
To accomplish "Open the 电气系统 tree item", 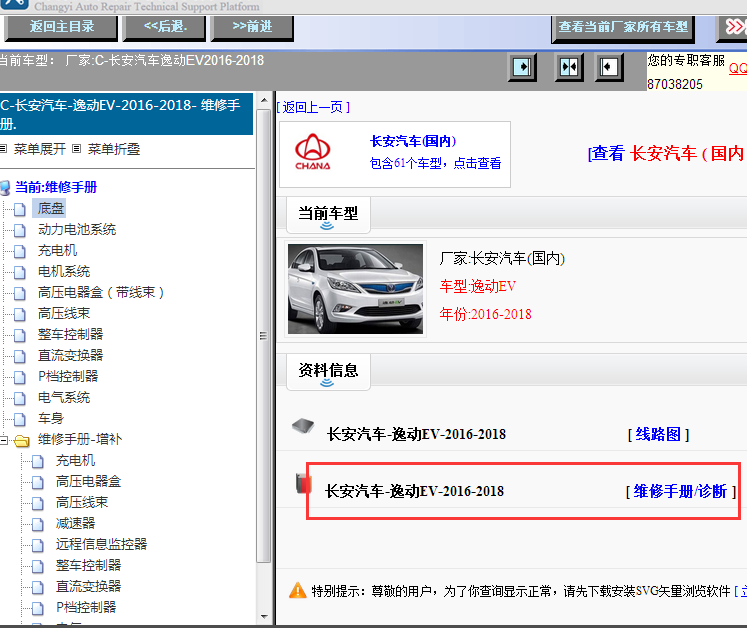I will click(x=64, y=397).
